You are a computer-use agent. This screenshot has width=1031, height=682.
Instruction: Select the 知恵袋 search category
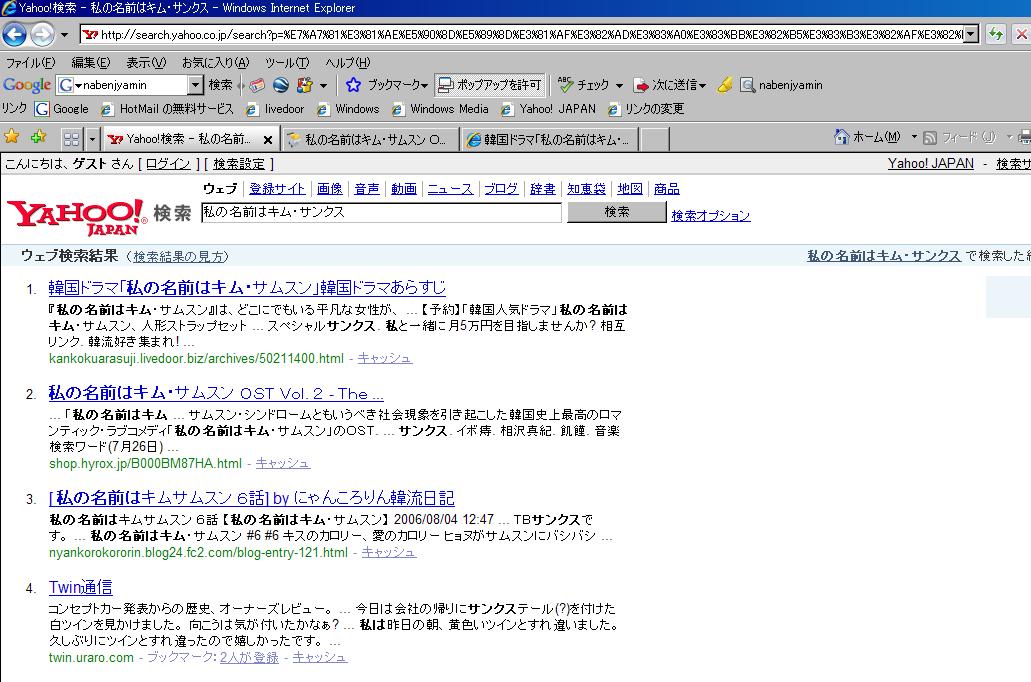coord(586,189)
